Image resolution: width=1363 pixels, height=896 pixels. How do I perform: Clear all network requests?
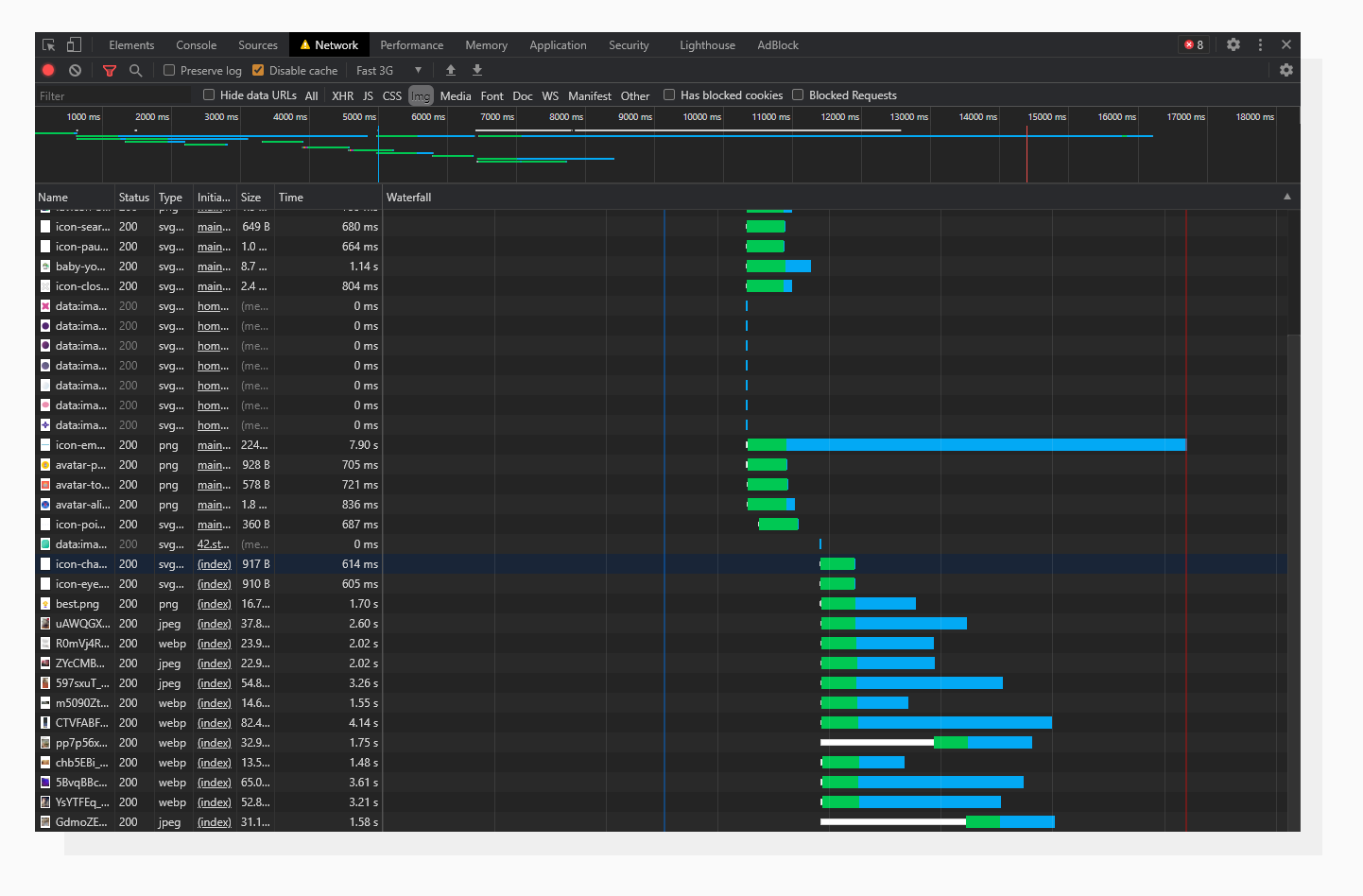coord(76,70)
